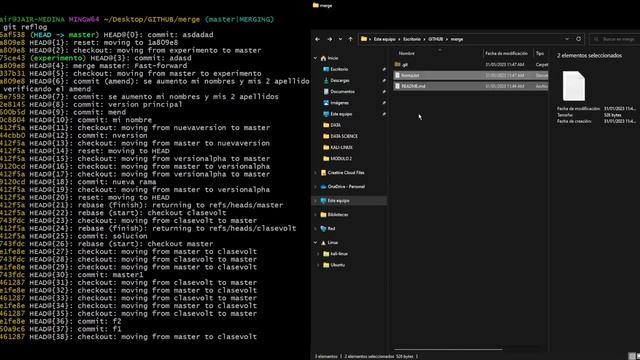Viewport: 640px width, 360px height.
Task: Click '2 elementos seleccionados' preview heading
Action: pyautogui.click(x=589, y=56)
